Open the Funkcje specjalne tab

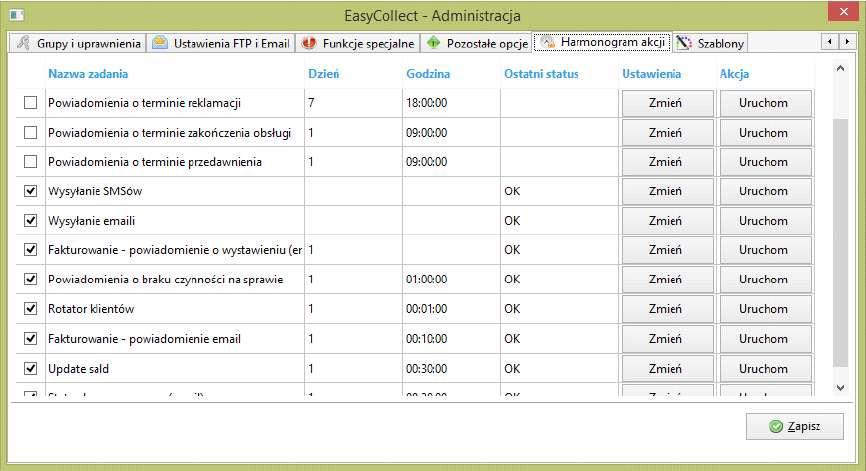[358, 43]
